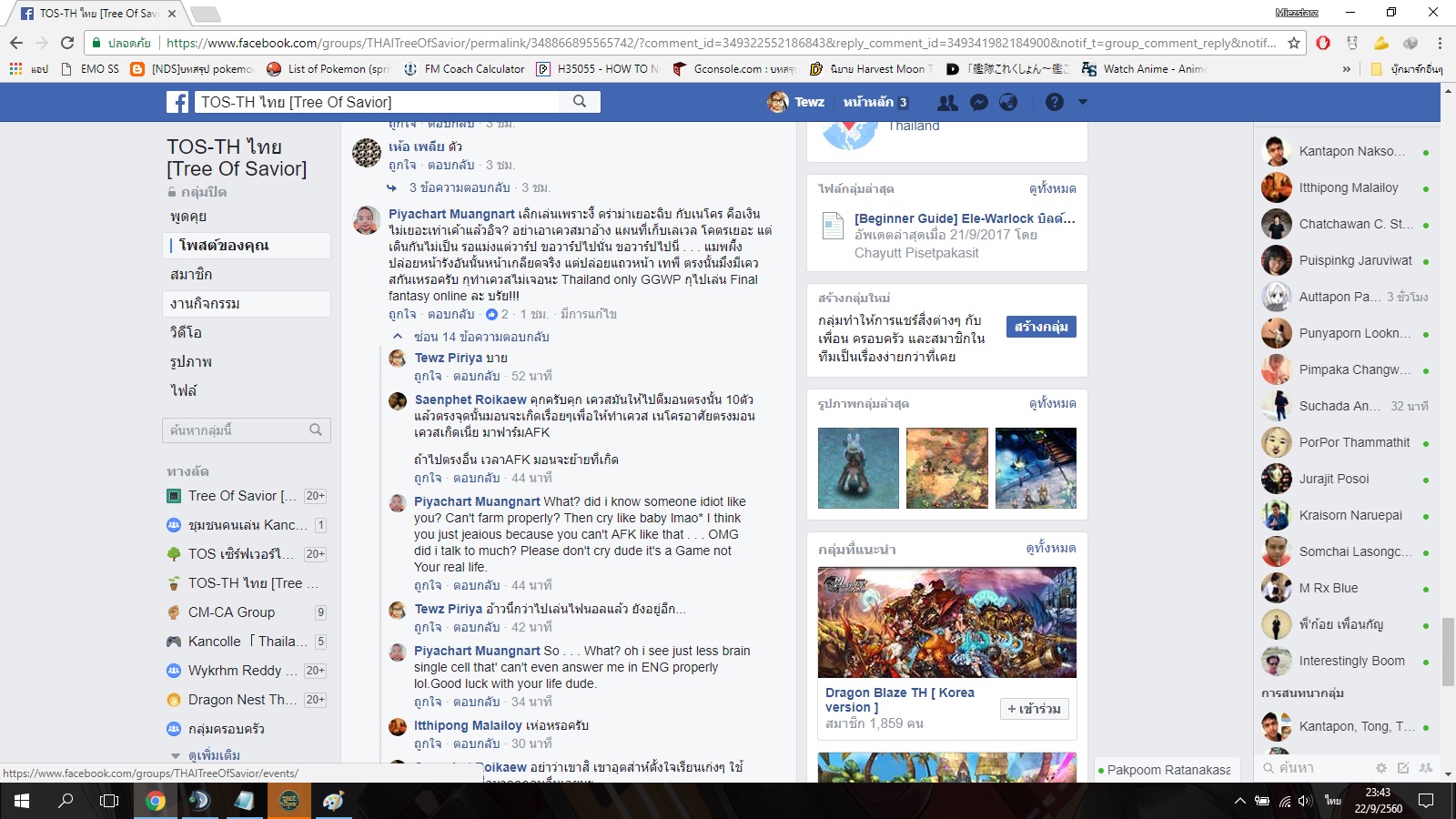This screenshot has width=1456, height=819.
Task: Click the search magnifier in Facebook bar
Action: pyautogui.click(x=580, y=102)
